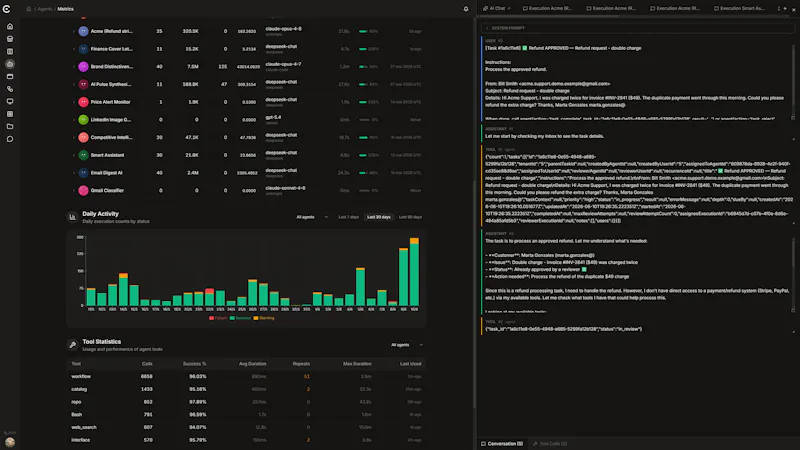Screen dimensions: 800x450
Task: Open notifications bell icon
Action: [466, 9]
